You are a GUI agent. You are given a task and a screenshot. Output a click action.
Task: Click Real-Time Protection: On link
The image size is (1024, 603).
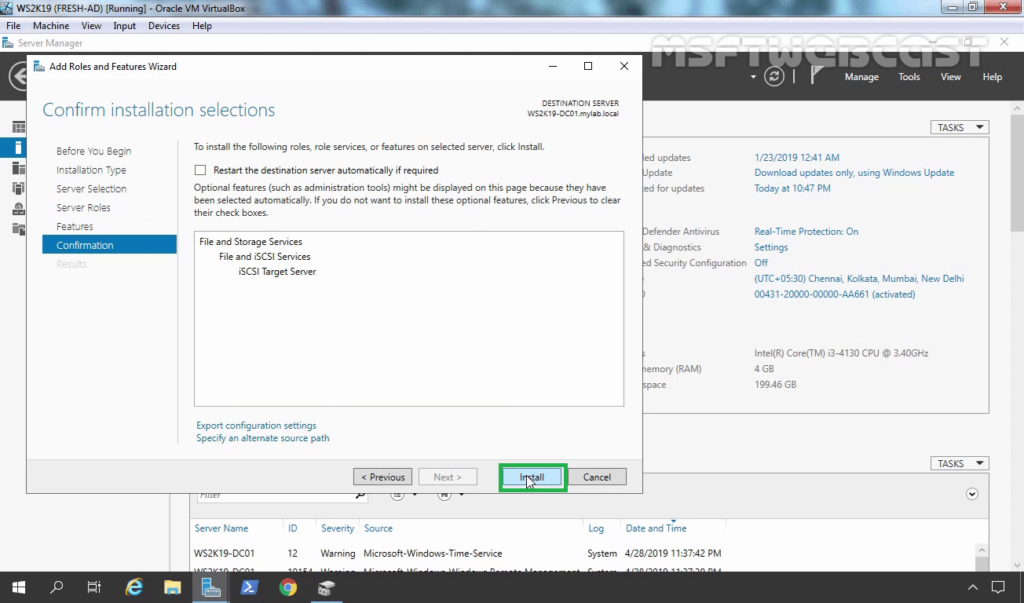[x=806, y=231]
